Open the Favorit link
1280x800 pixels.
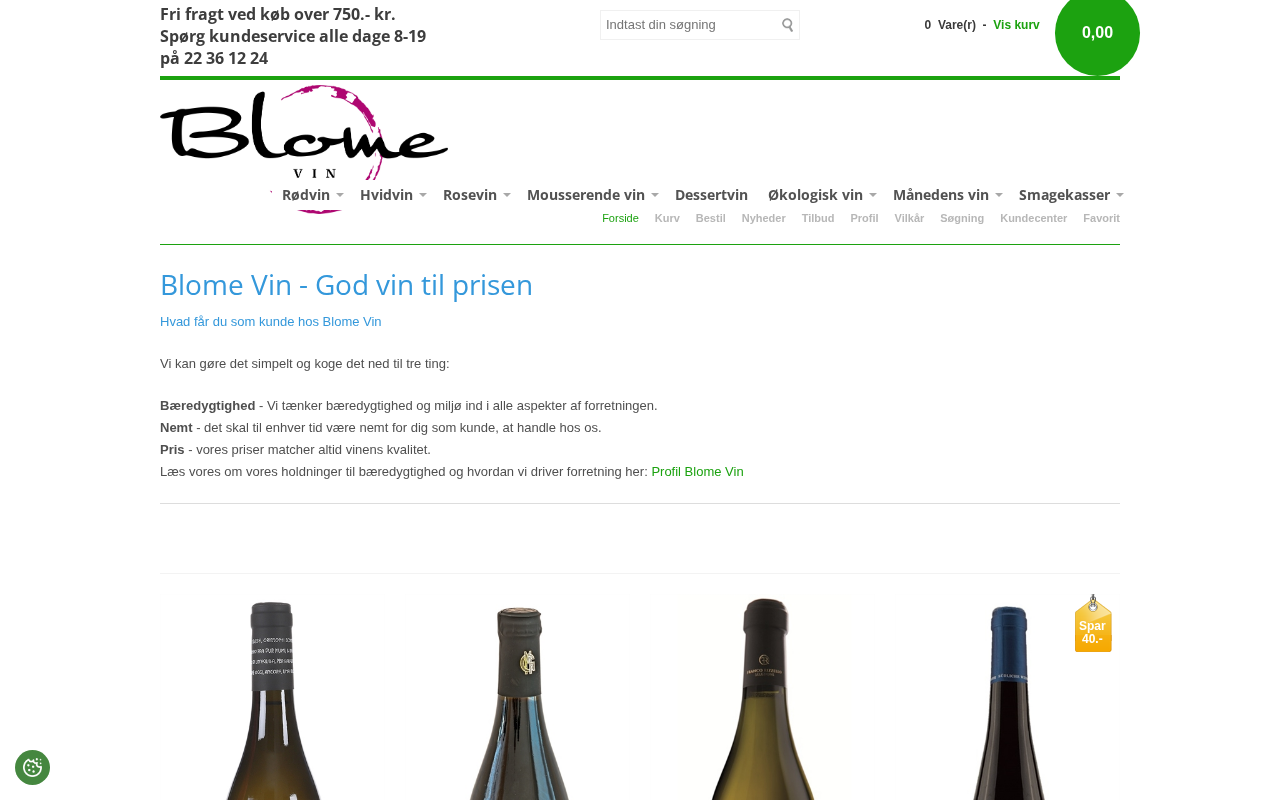click(x=1101, y=218)
